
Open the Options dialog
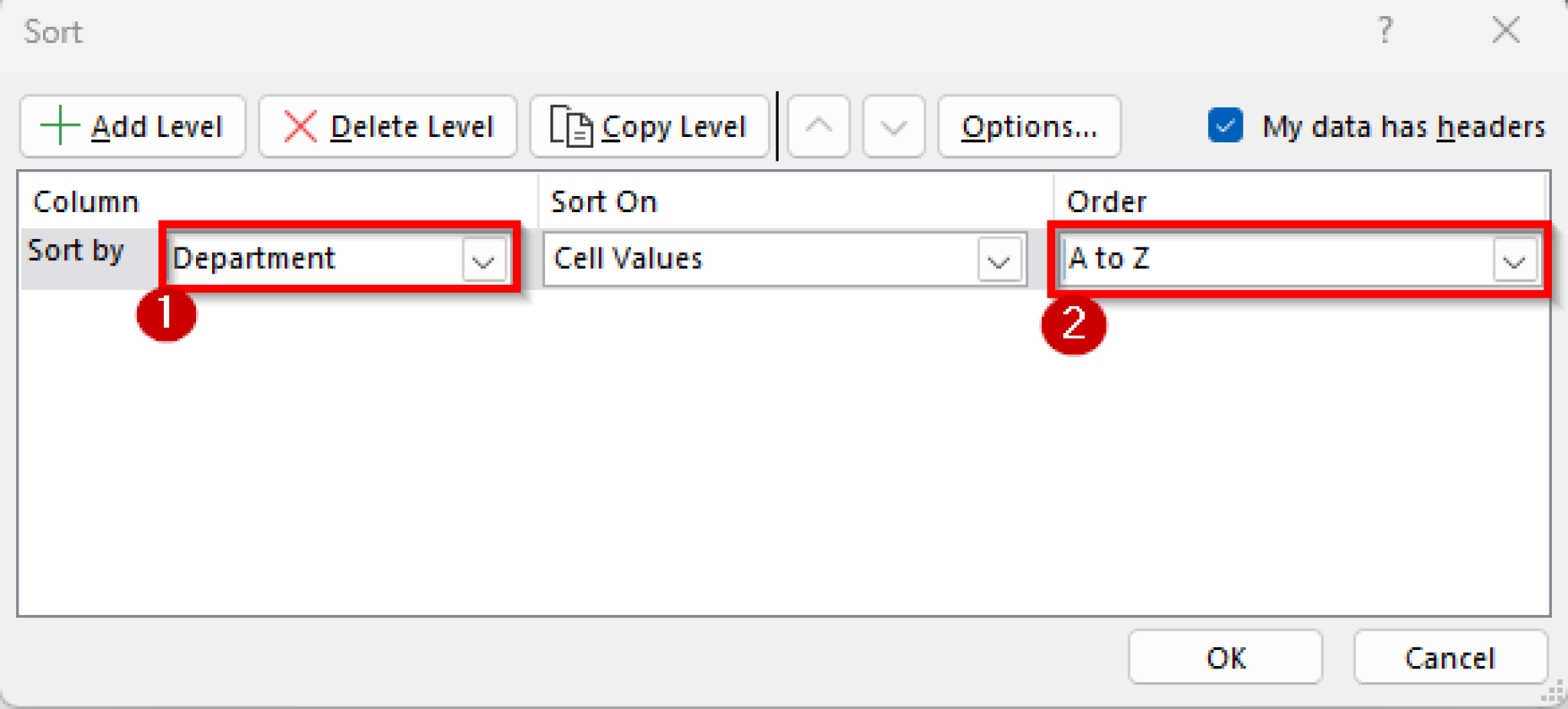pyautogui.click(x=1029, y=126)
